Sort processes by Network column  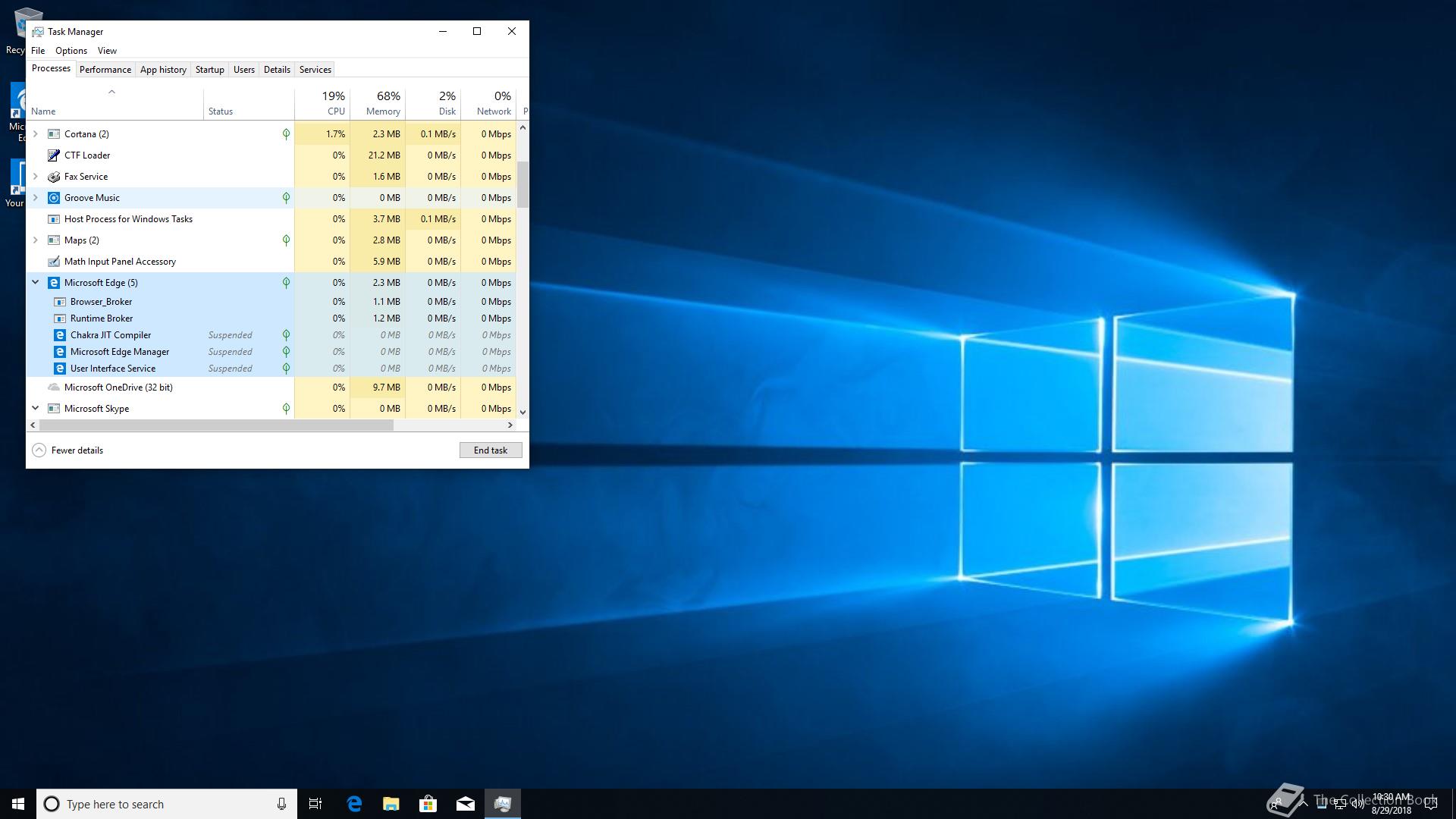coord(488,105)
